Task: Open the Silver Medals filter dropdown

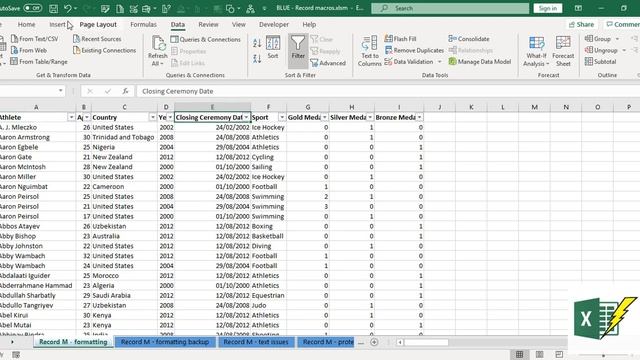Action: coord(370,118)
